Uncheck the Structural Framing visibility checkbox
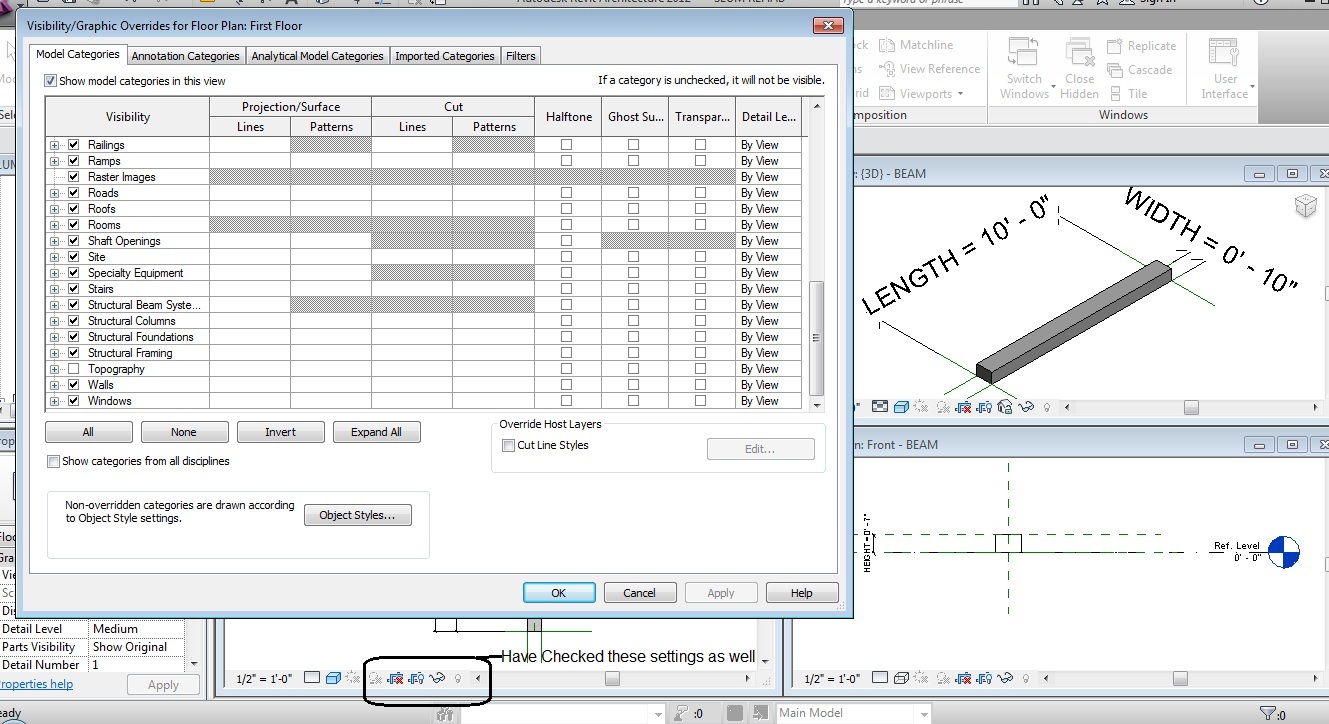Image resolution: width=1329 pixels, height=724 pixels. tap(73, 353)
